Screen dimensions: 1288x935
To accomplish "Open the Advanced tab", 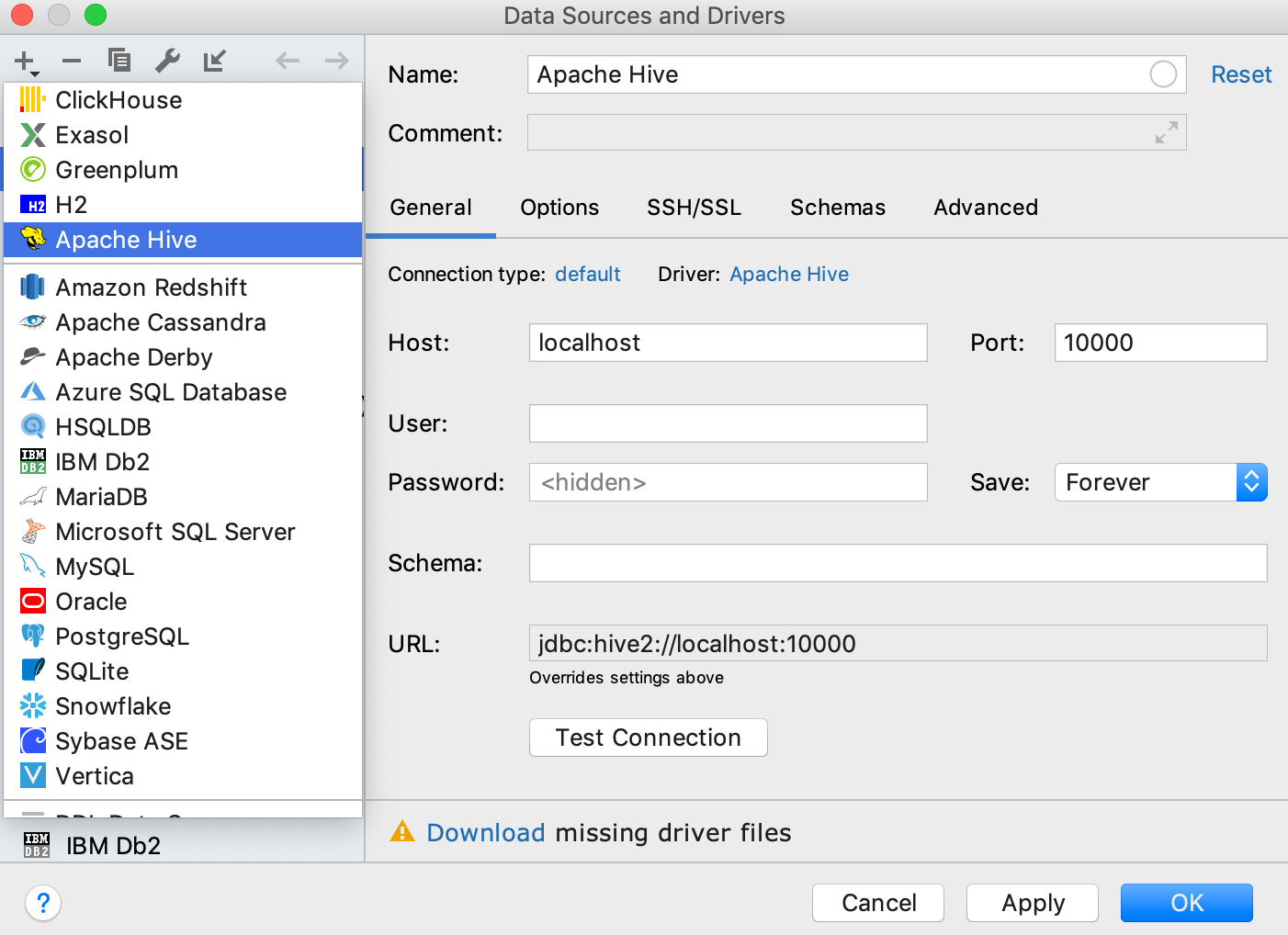I will coord(986,208).
